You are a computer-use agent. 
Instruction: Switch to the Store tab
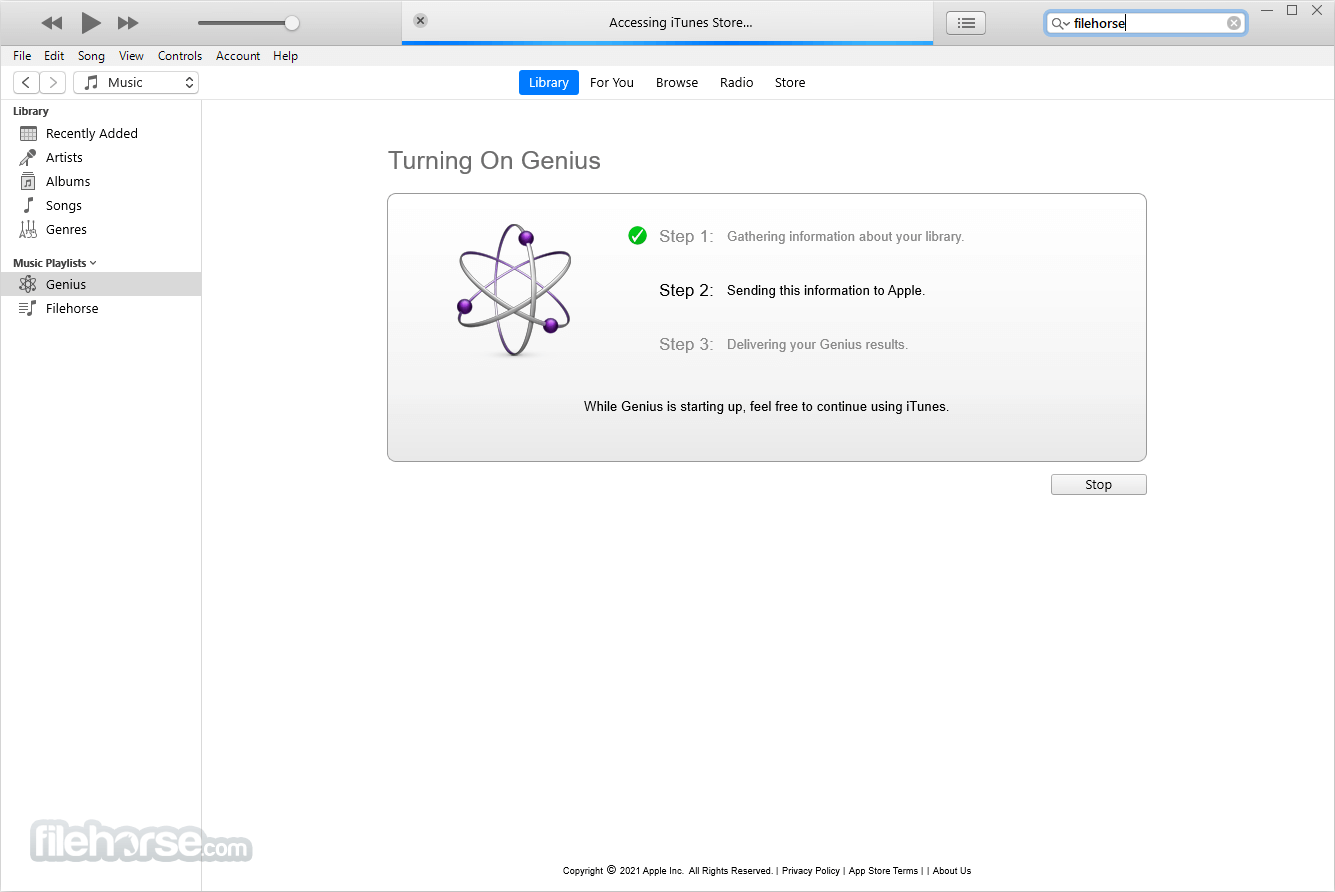pos(790,83)
